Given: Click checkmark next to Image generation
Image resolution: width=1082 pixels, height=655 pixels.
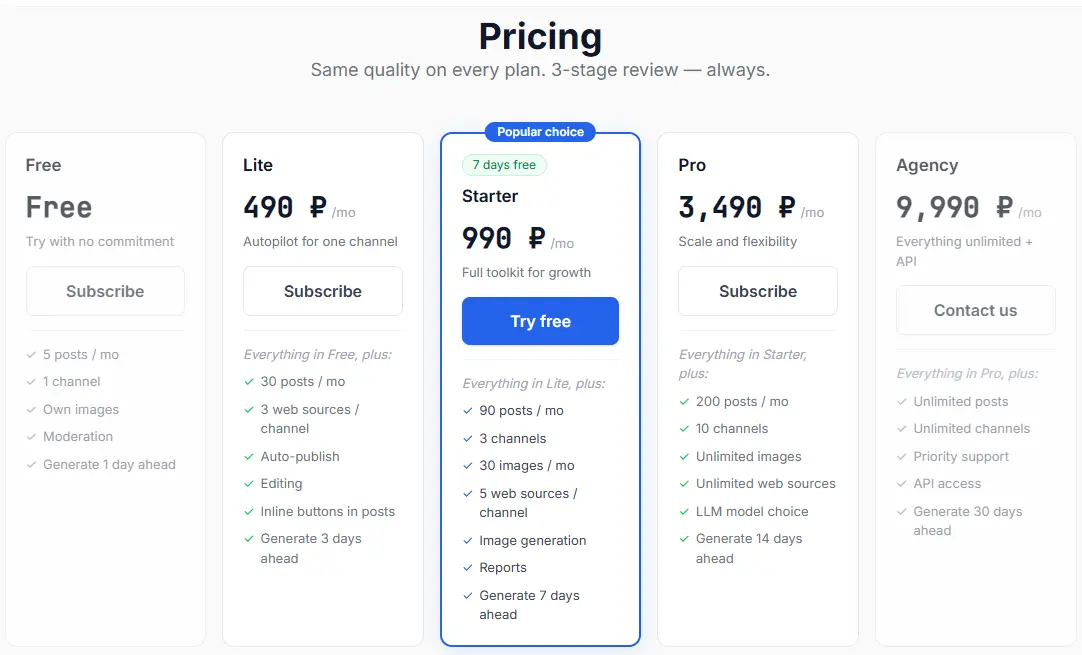Looking at the screenshot, I should (x=468, y=541).
